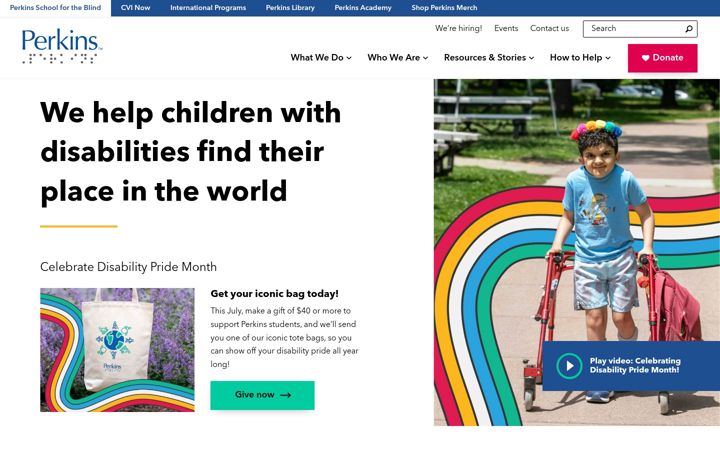Click the Donate button

tap(663, 58)
